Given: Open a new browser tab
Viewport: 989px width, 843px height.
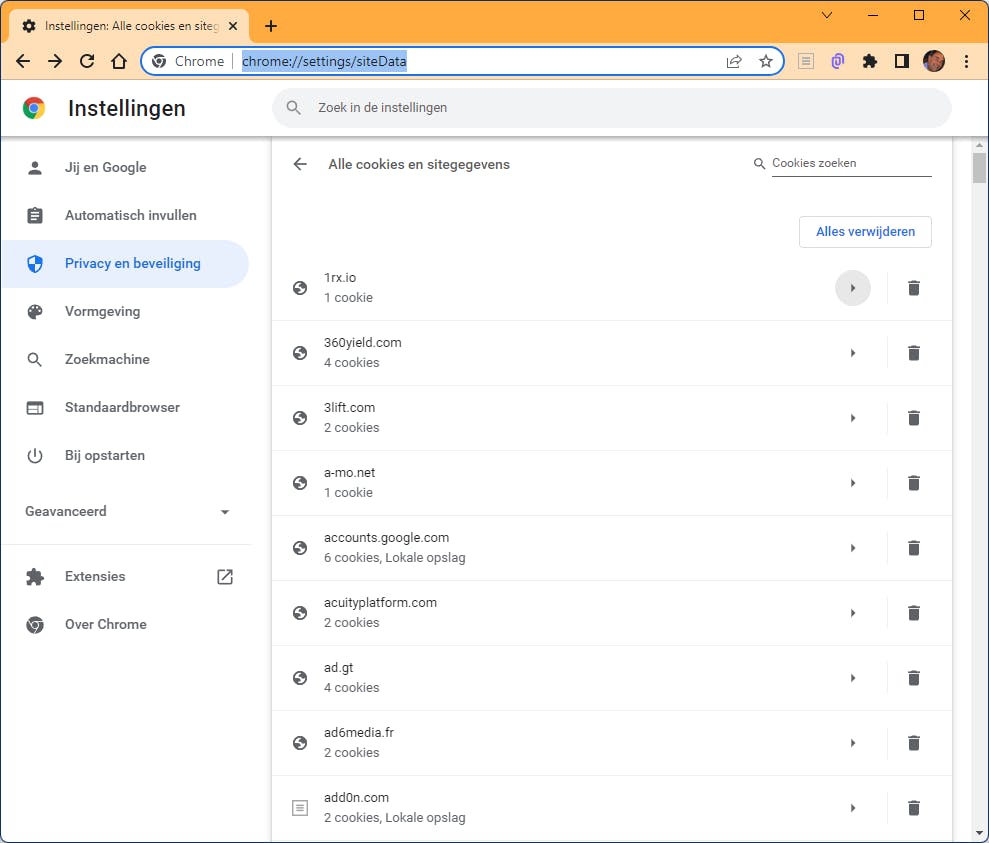Looking at the screenshot, I should [271, 26].
